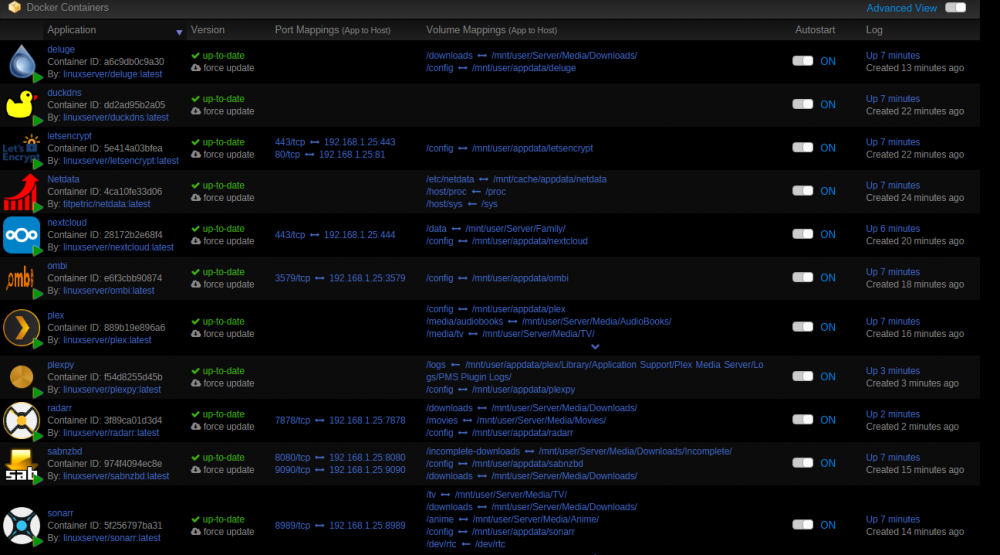
Task: Open the sabnzbd log Up 7 minutes
Action: coord(893,457)
